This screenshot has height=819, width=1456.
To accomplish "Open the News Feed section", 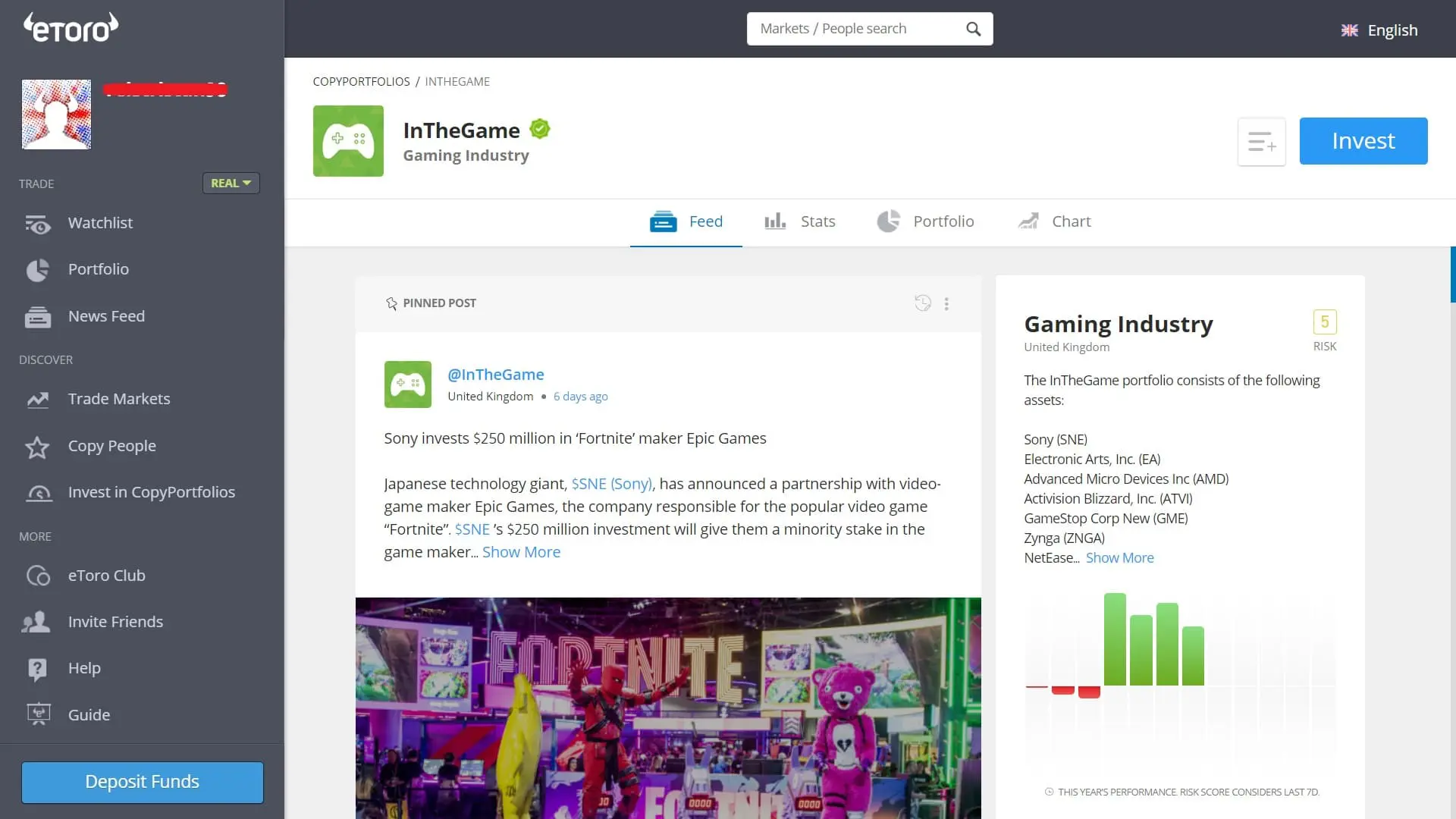I will coord(106,316).
